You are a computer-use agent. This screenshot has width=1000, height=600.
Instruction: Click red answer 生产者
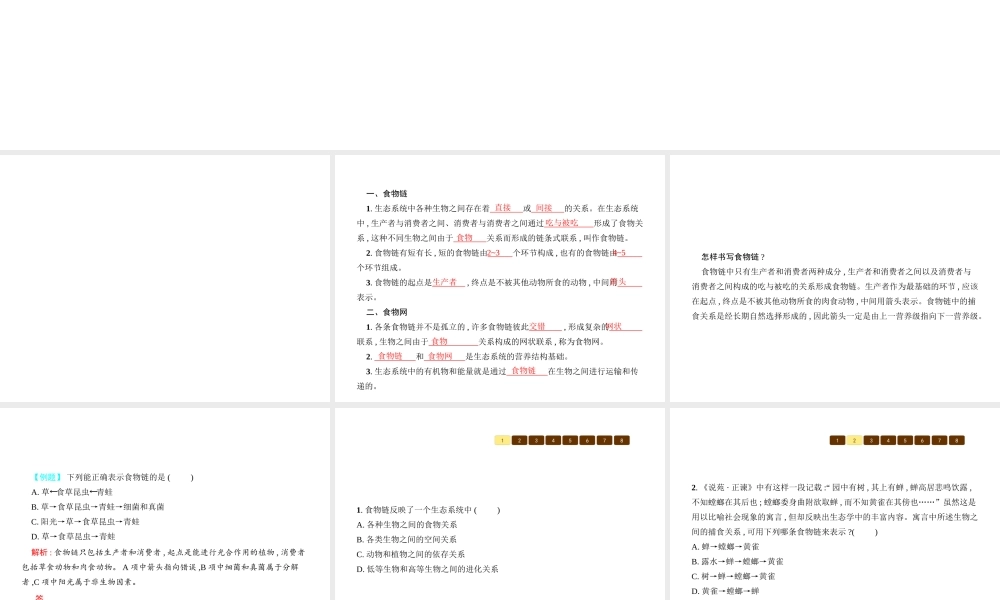pyautogui.click(x=445, y=282)
